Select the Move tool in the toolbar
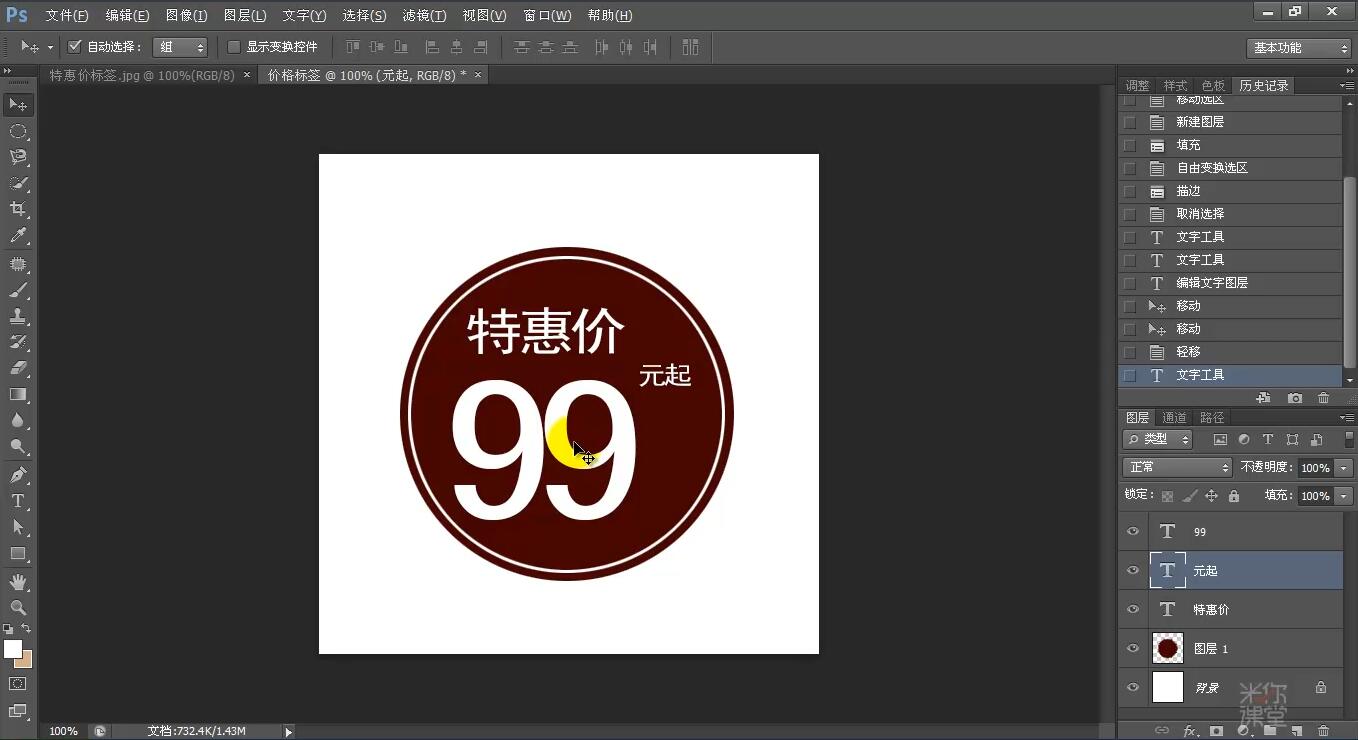This screenshot has height=740, width=1358. 18,104
